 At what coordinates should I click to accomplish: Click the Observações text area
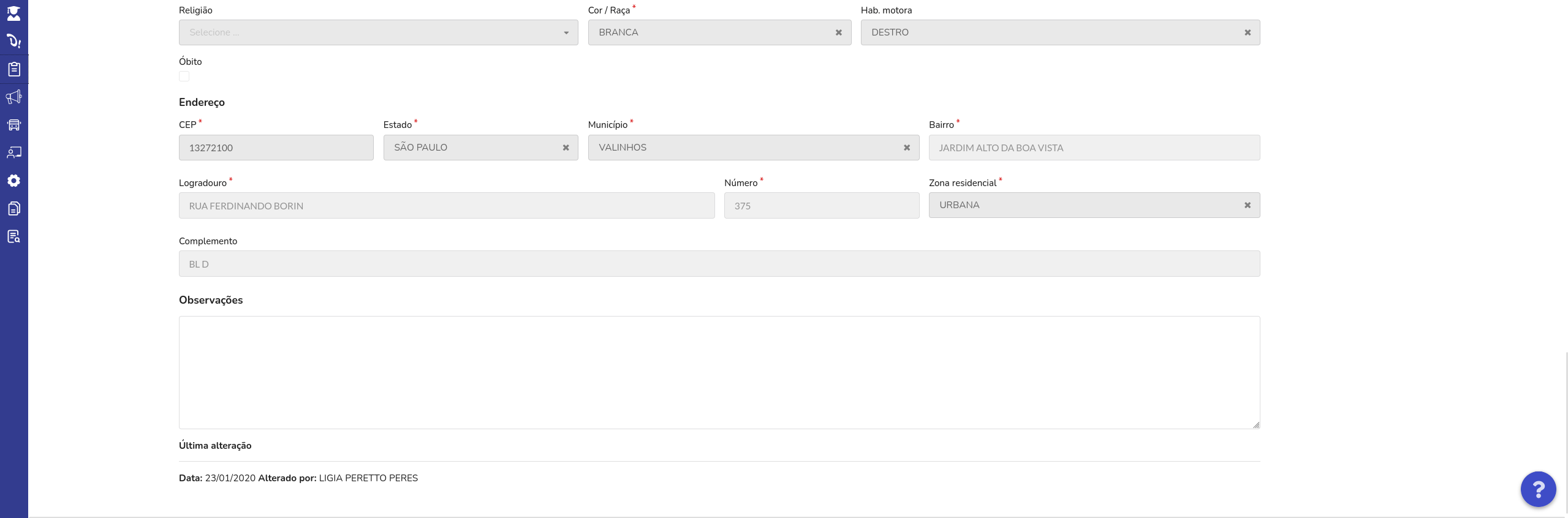pyautogui.click(x=719, y=372)
